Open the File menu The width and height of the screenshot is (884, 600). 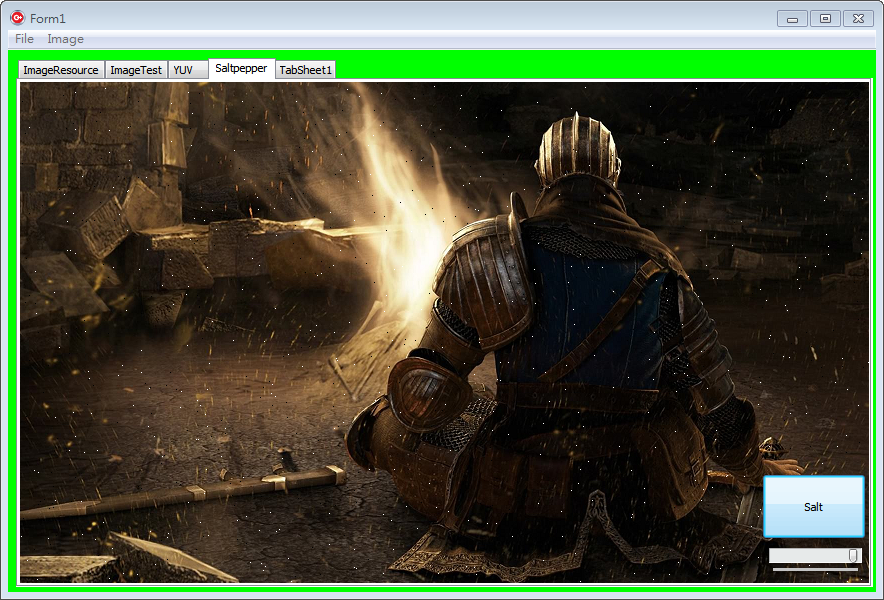24,39
